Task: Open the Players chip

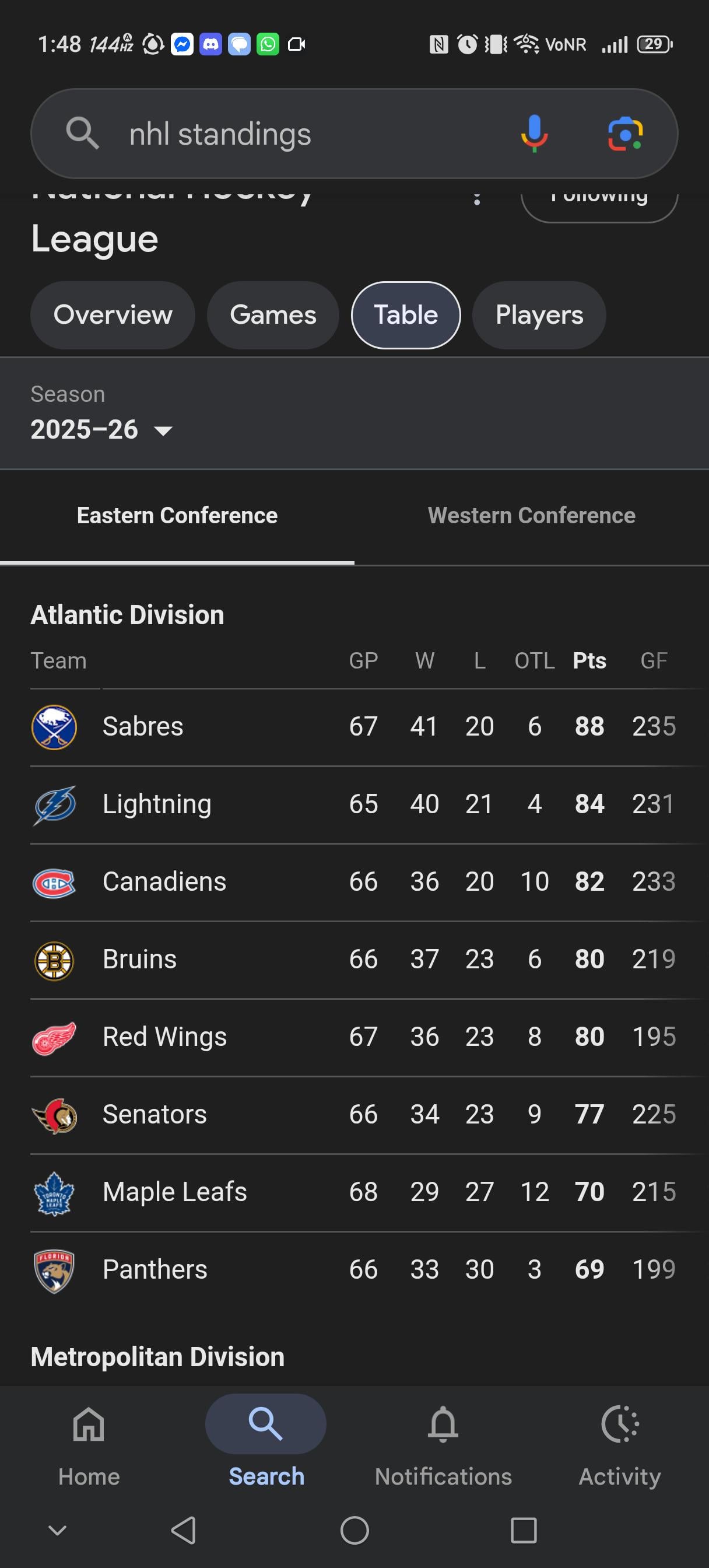Action: (x=539, y=316)
